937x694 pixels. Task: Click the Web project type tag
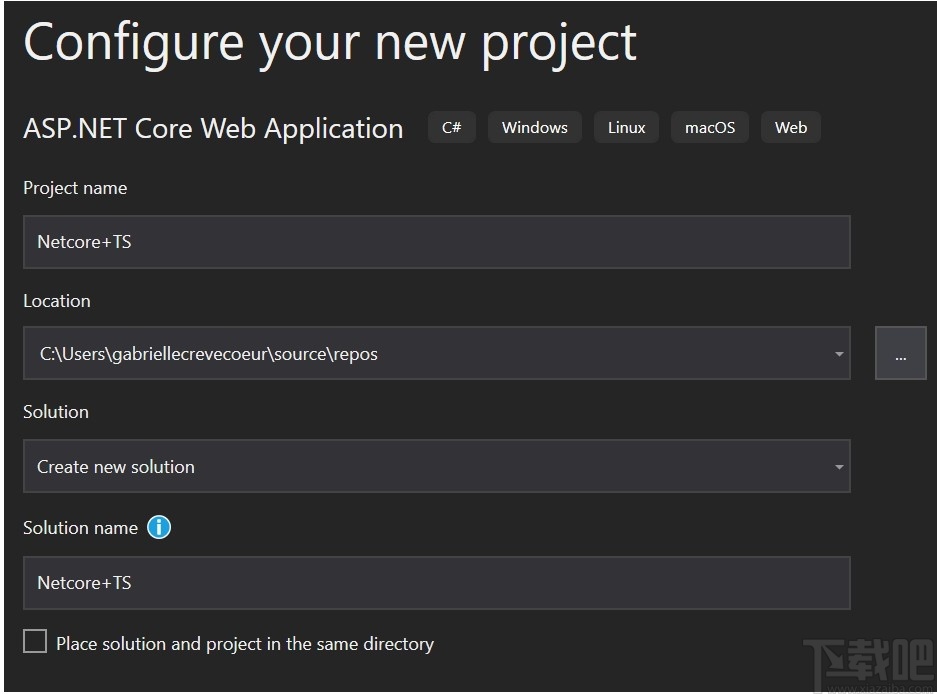[x=790, y=127]
